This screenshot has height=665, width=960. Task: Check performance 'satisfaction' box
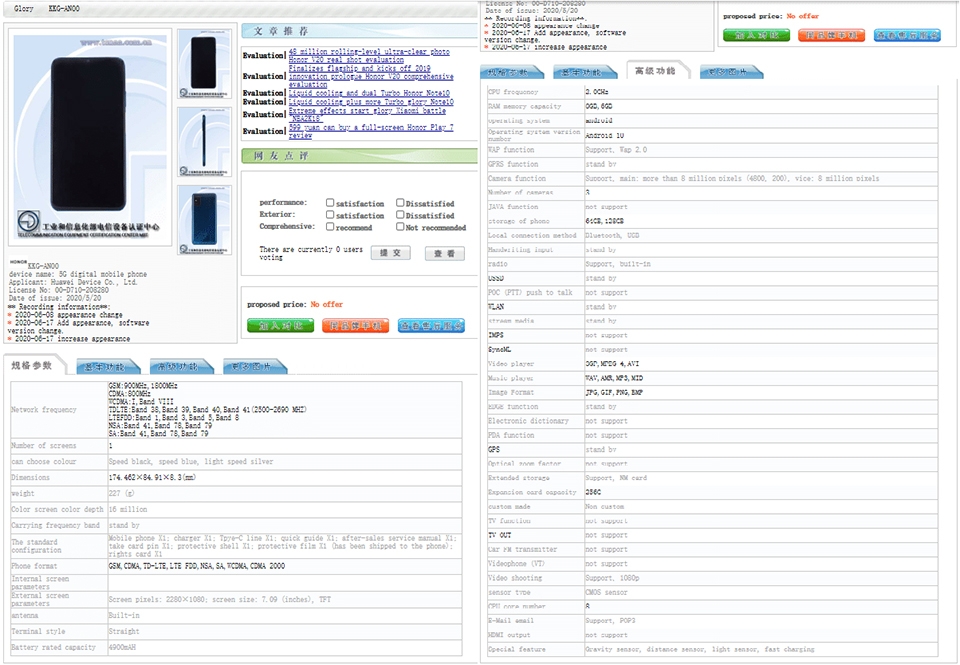(330, 203)
